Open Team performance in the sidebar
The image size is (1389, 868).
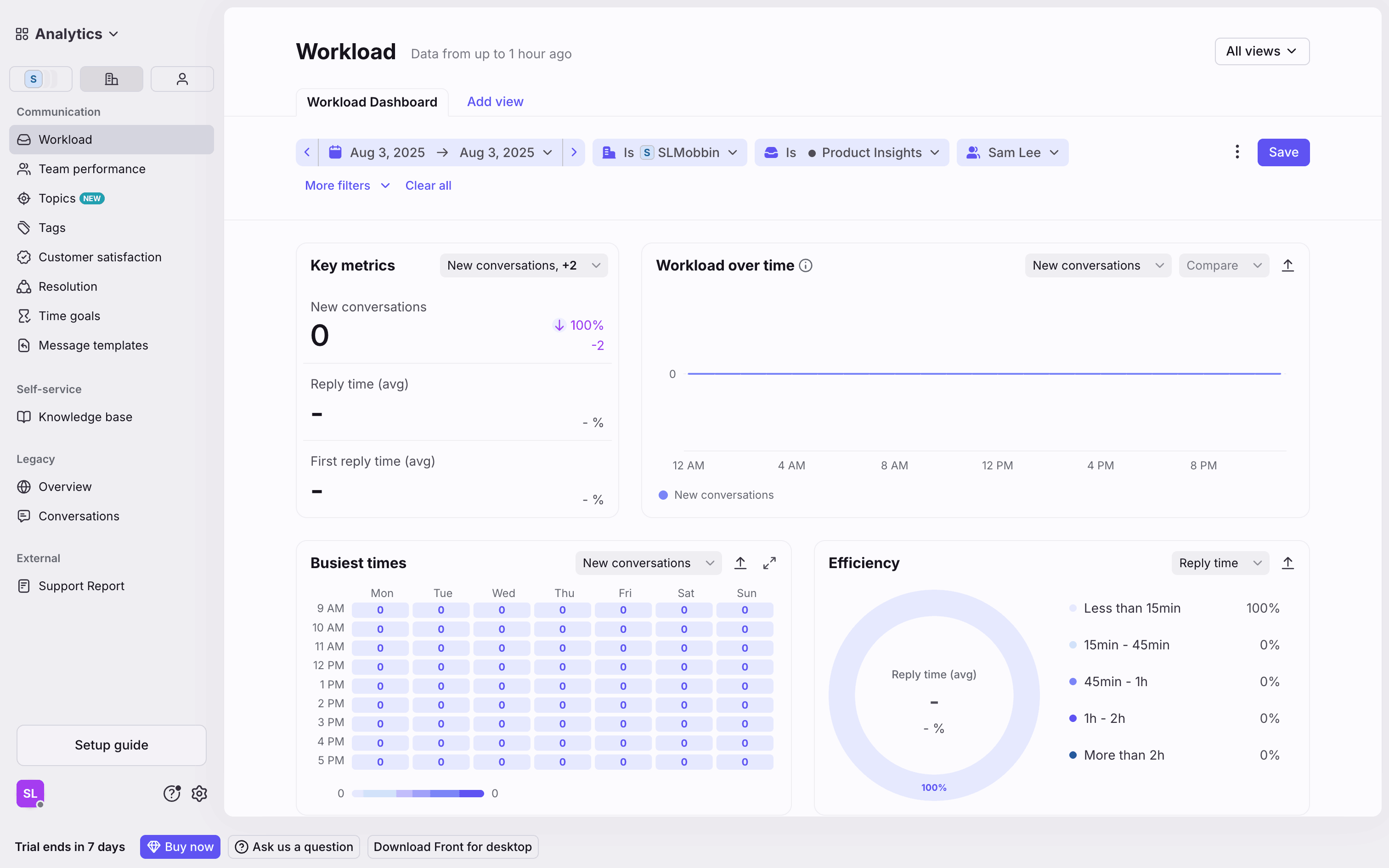tap(92, 169)
